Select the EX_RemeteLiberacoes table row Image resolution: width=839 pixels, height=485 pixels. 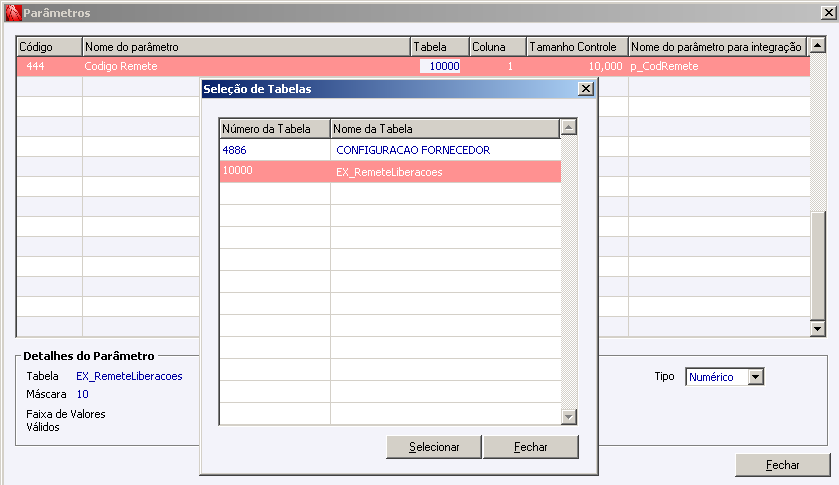click(x=390, y=172)
